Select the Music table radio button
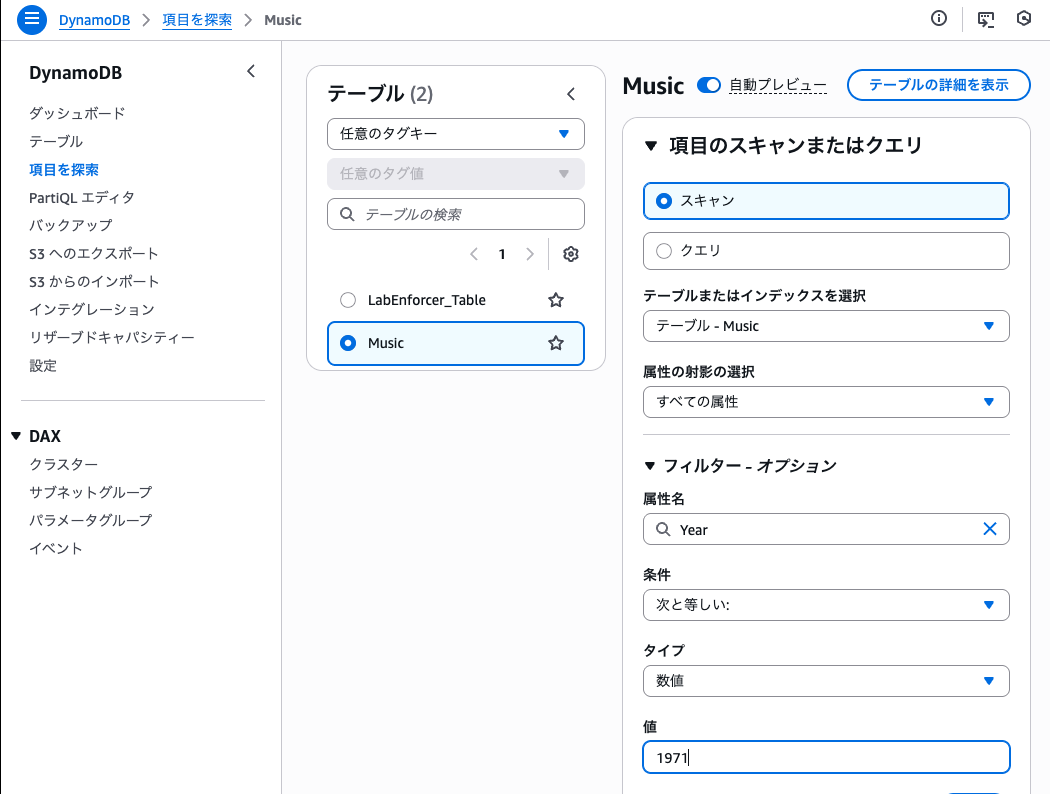 [348, 343]
